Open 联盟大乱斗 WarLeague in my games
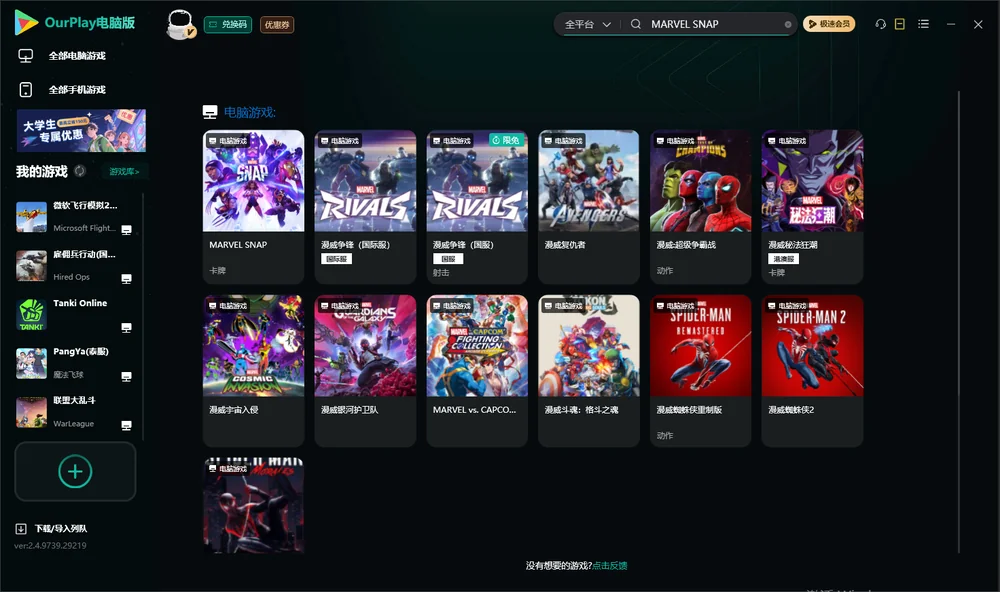 [75, 412]
